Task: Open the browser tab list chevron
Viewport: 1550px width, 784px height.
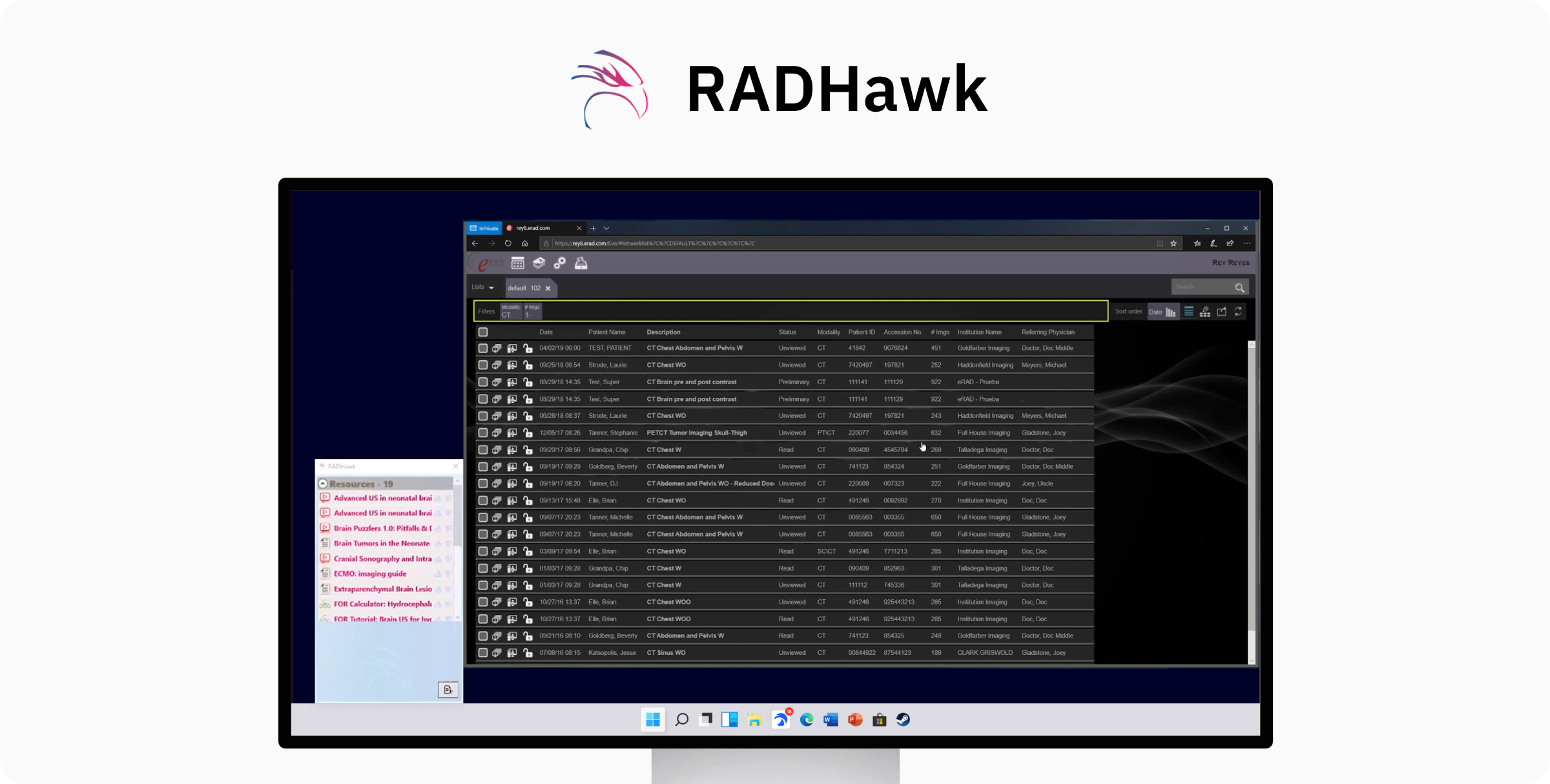Action: coord(606,228)
